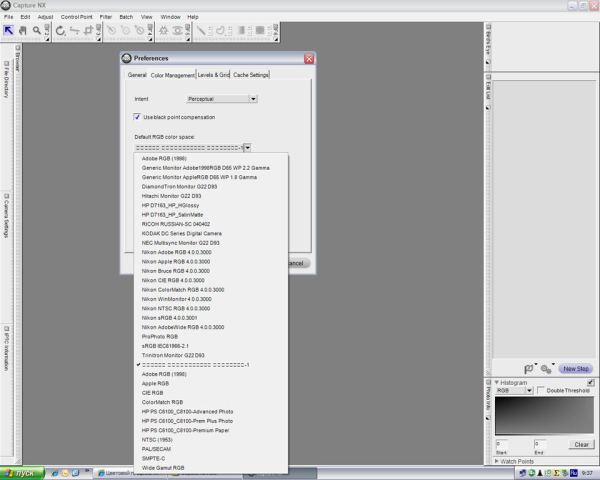Screen dimensions: 600x480
Task: Toggle the Photo Info palette box
Action: click(x=488, y=382)
